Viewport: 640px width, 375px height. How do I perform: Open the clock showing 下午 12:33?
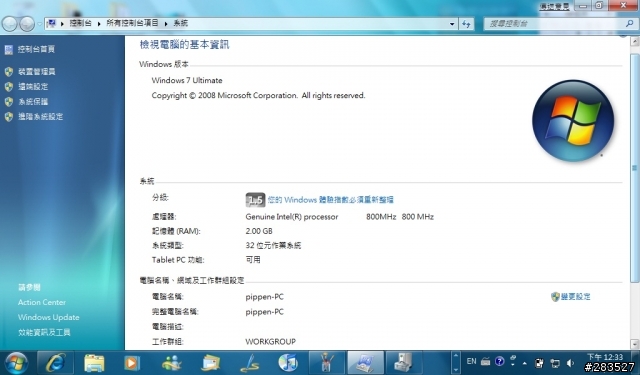(605, 357)
